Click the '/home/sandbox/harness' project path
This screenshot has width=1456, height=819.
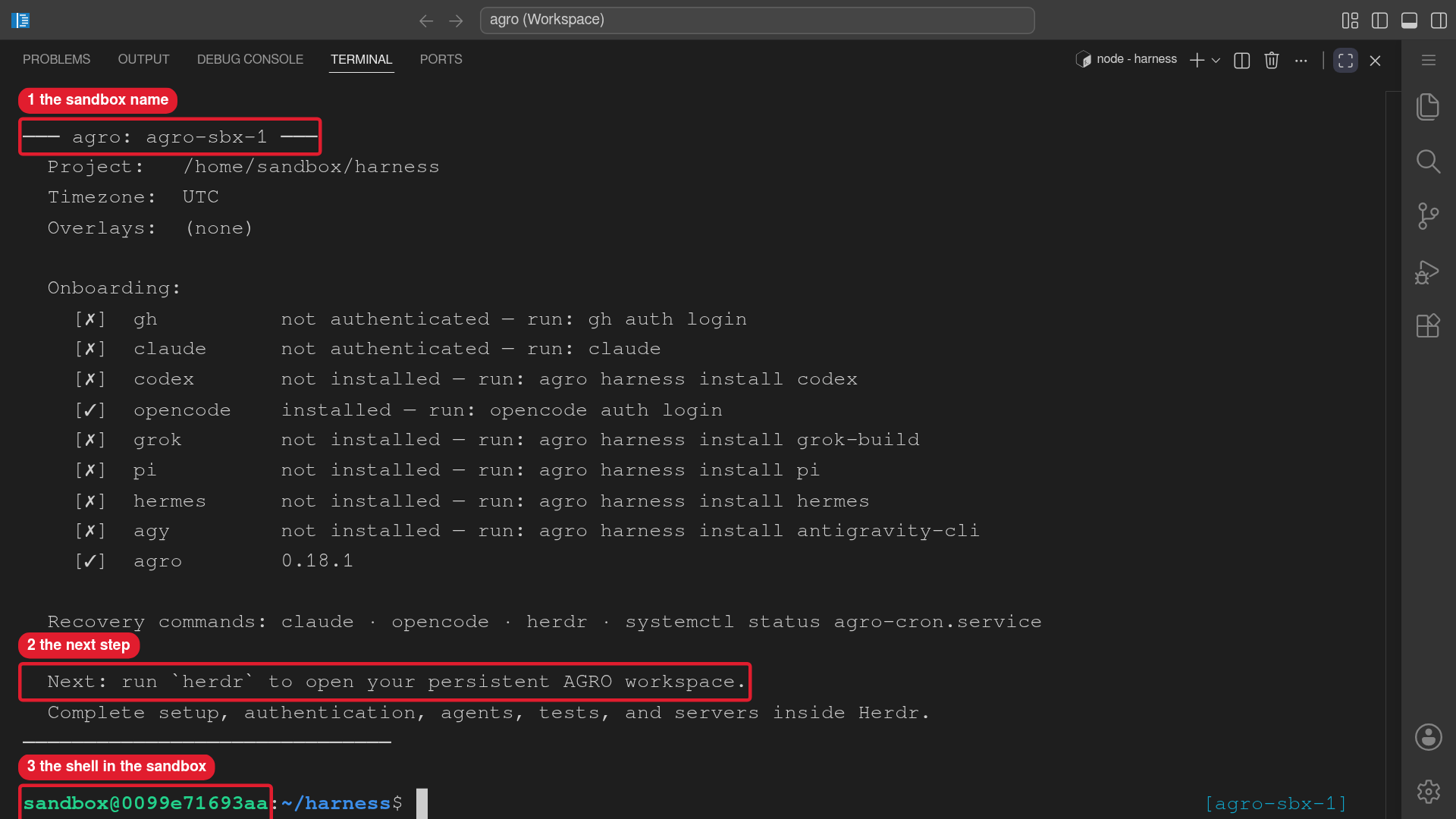point(311,167)
